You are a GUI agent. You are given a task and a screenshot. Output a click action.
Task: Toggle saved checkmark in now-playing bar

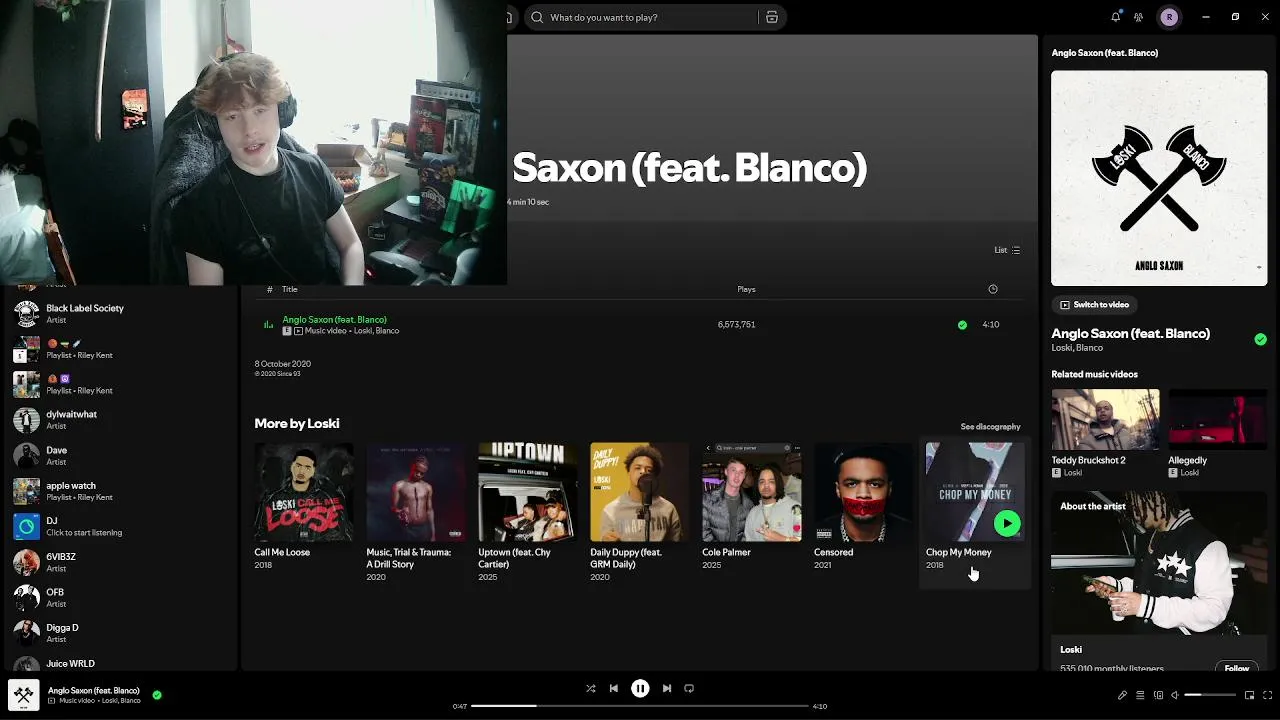tap(157, 694)
